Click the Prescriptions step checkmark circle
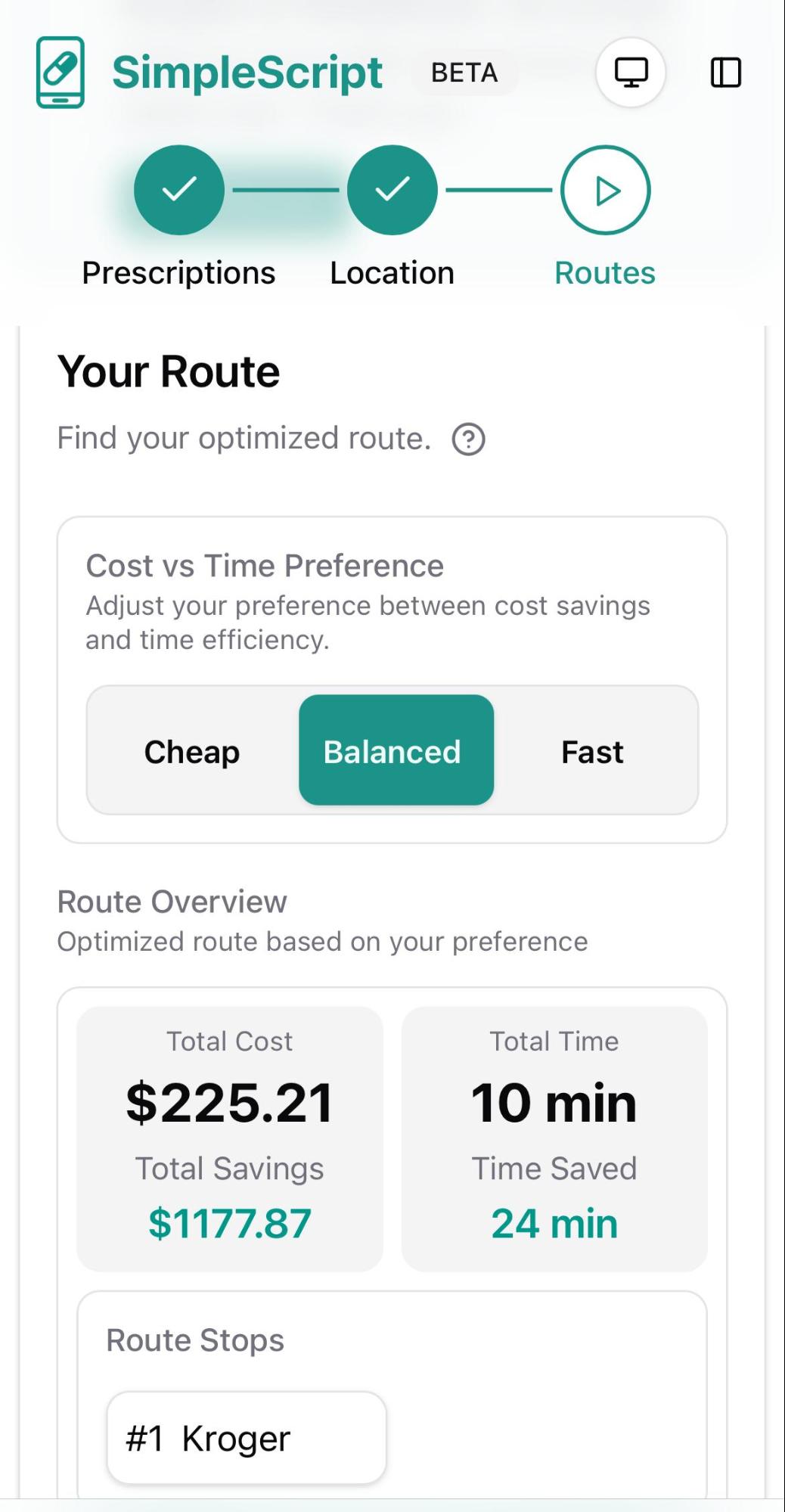Viewport: 785px width, 1512px height. click(179, 190)
